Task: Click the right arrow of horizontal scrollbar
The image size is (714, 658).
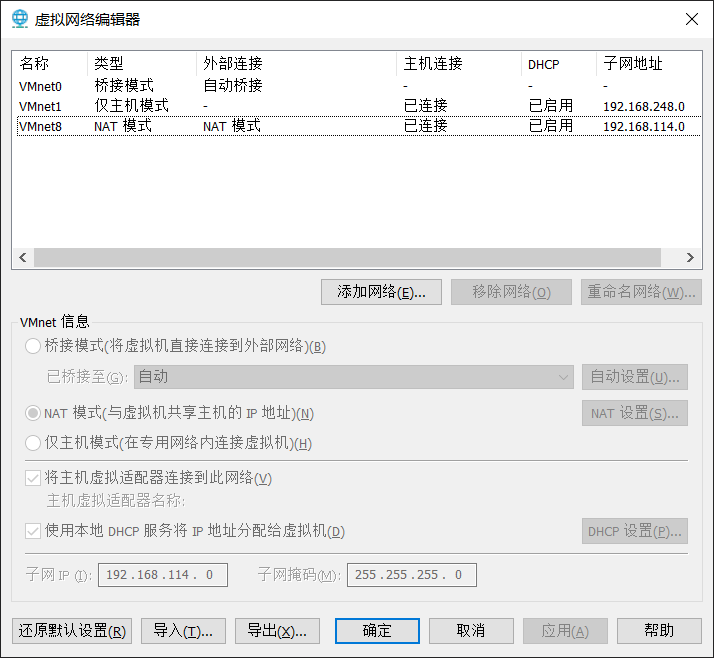Action: [690, 258]
